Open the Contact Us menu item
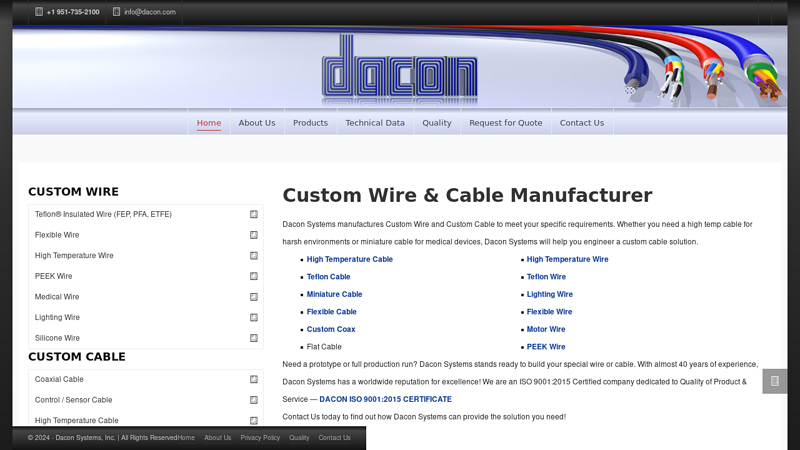800x450 pixels. [x=582, y=123]
